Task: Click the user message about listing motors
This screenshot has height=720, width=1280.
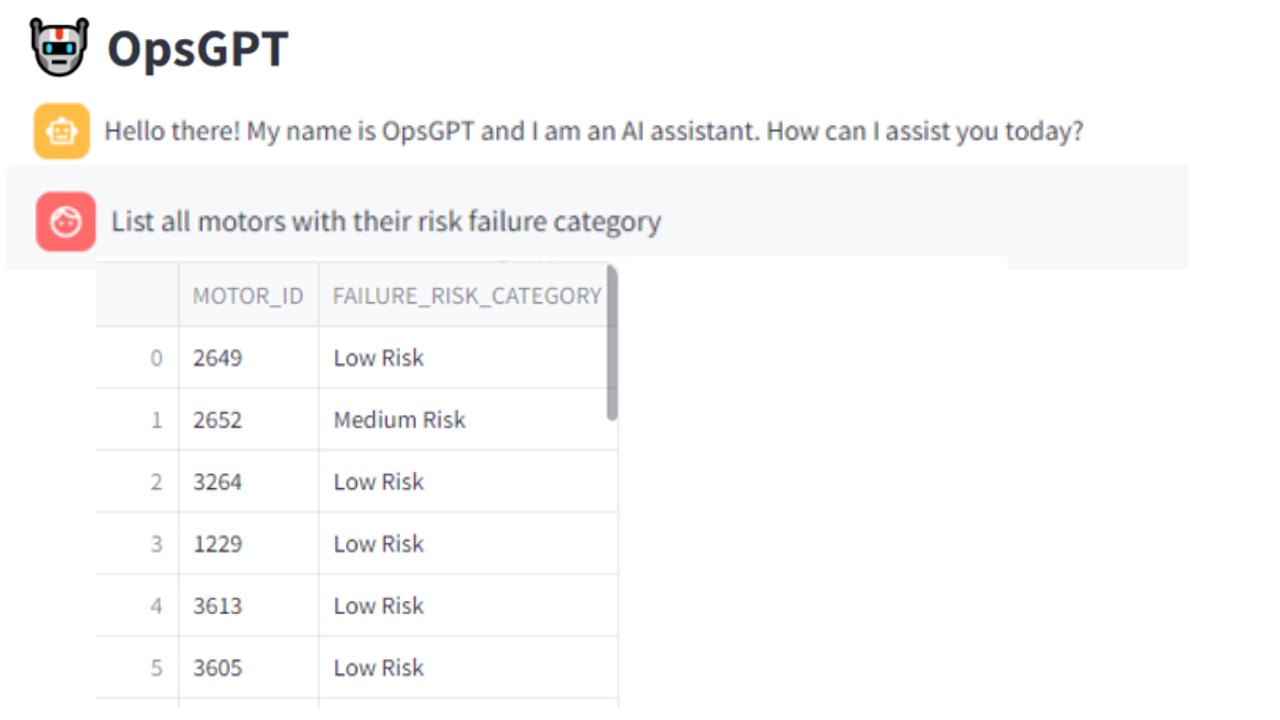Action: tap(386, 222)
